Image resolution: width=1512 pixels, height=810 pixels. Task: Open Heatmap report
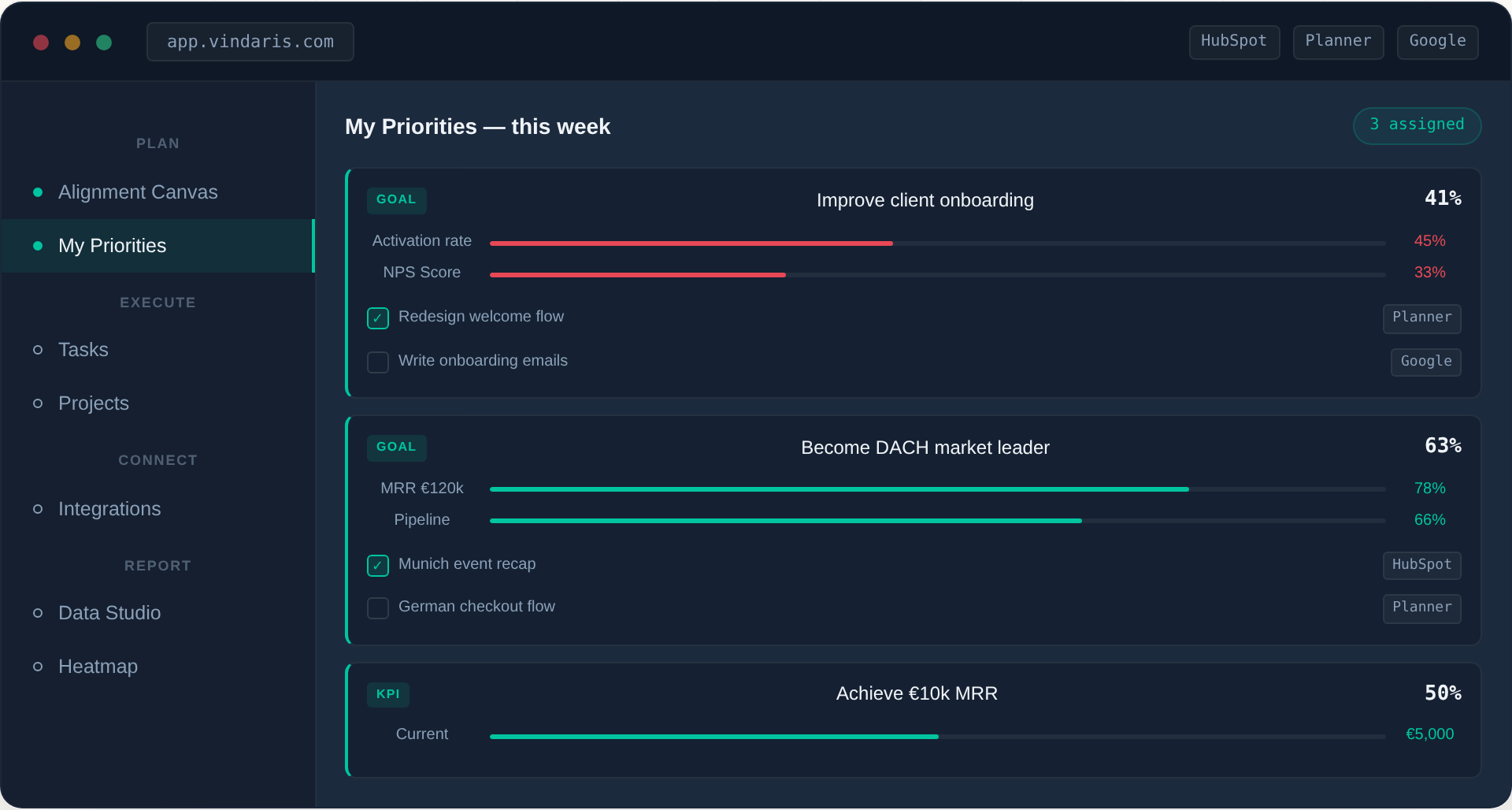(157, 667)
